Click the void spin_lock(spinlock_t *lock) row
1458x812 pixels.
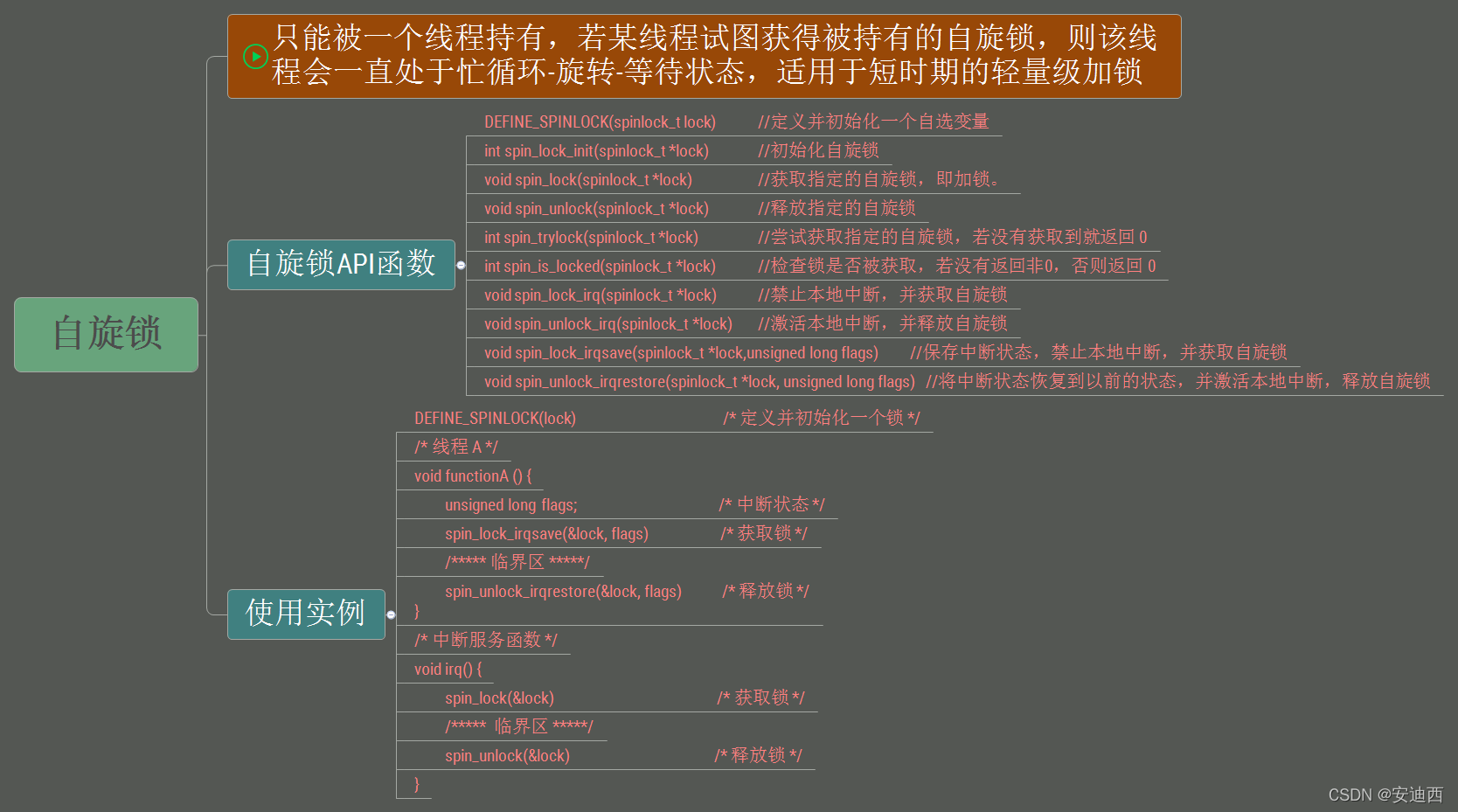point(743,179)
